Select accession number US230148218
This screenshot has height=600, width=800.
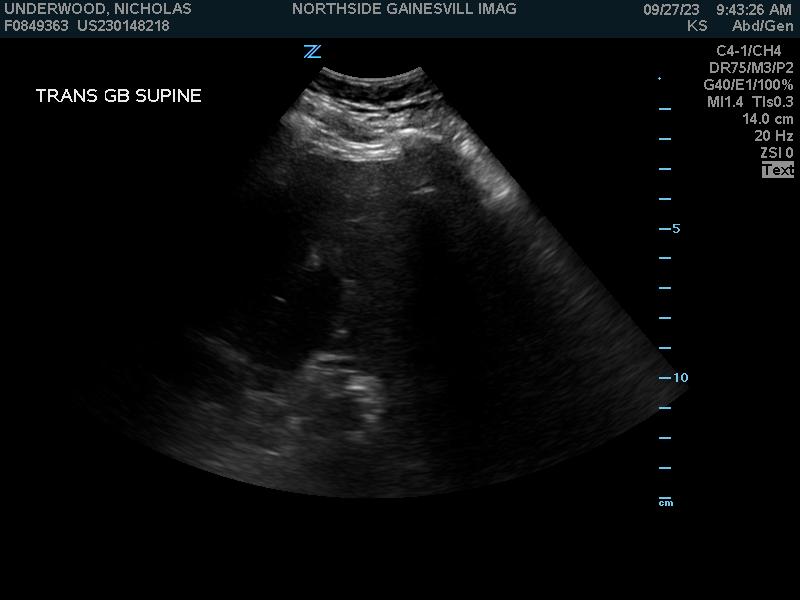pyautogui.click(x=123, y=26)
